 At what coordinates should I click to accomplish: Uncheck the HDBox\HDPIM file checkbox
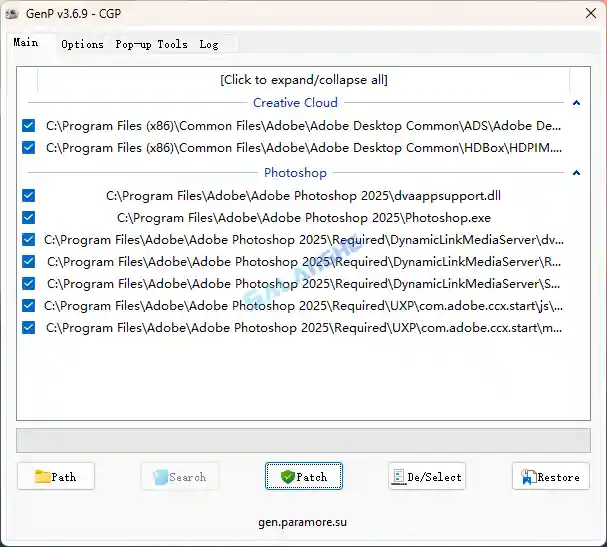(x=28, y=147)
